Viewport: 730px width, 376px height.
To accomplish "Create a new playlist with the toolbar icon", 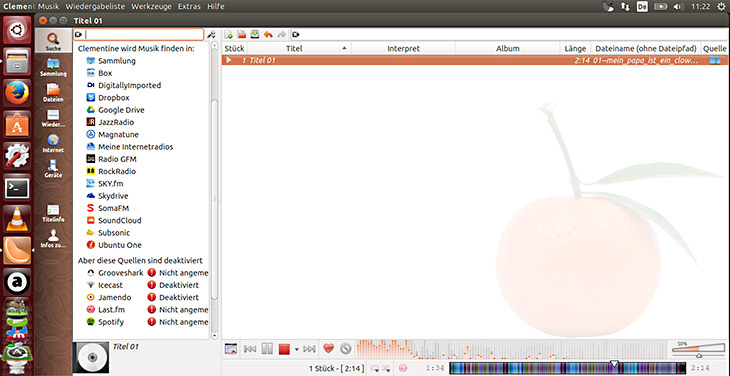I will [x=229, y=34].
